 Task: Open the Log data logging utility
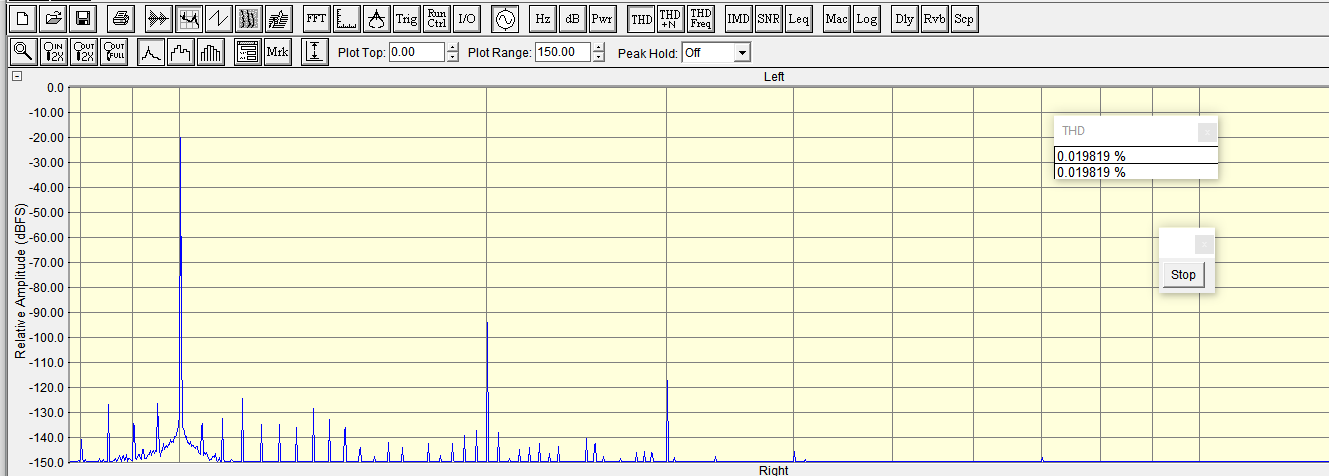click(867, 18)
